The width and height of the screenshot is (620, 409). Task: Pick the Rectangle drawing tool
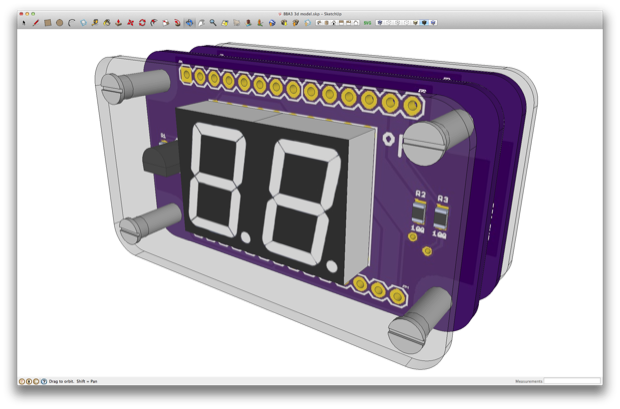pyautogui.click(x=47, y=23)
